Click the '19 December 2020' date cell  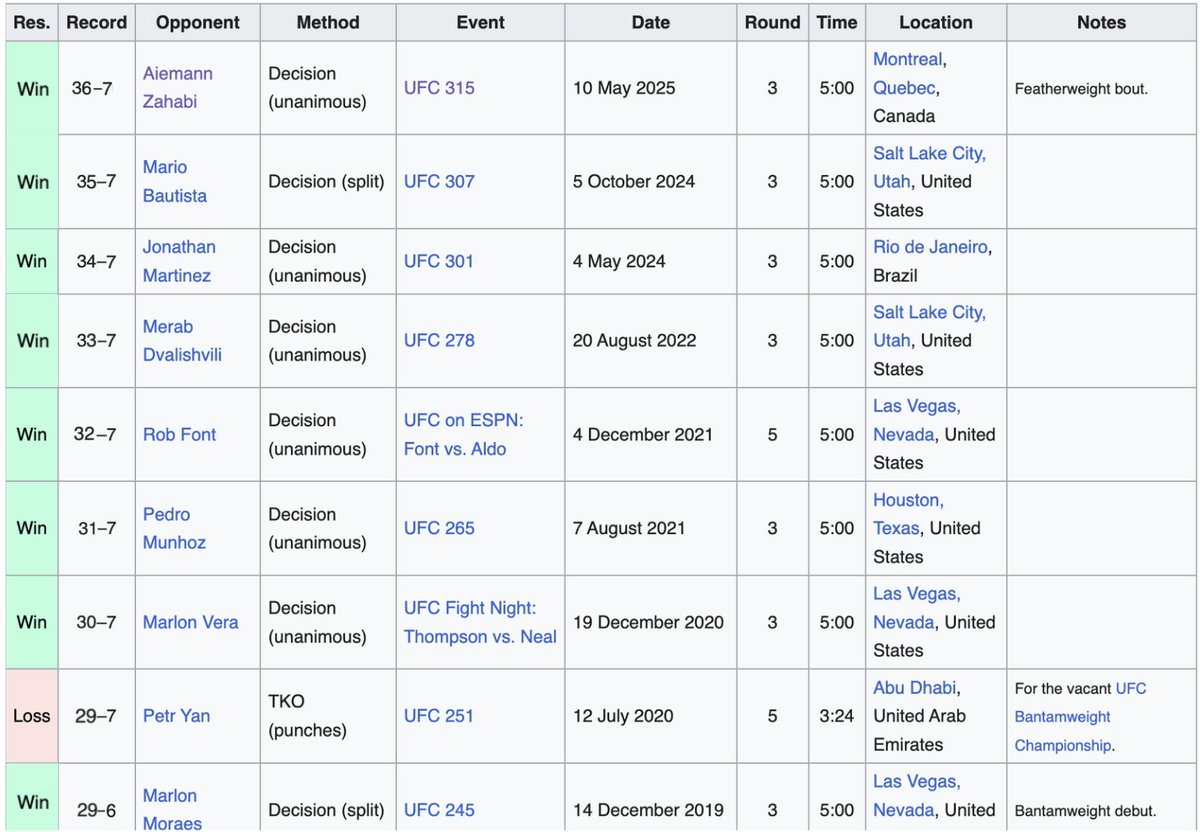[x=651, y=622]
